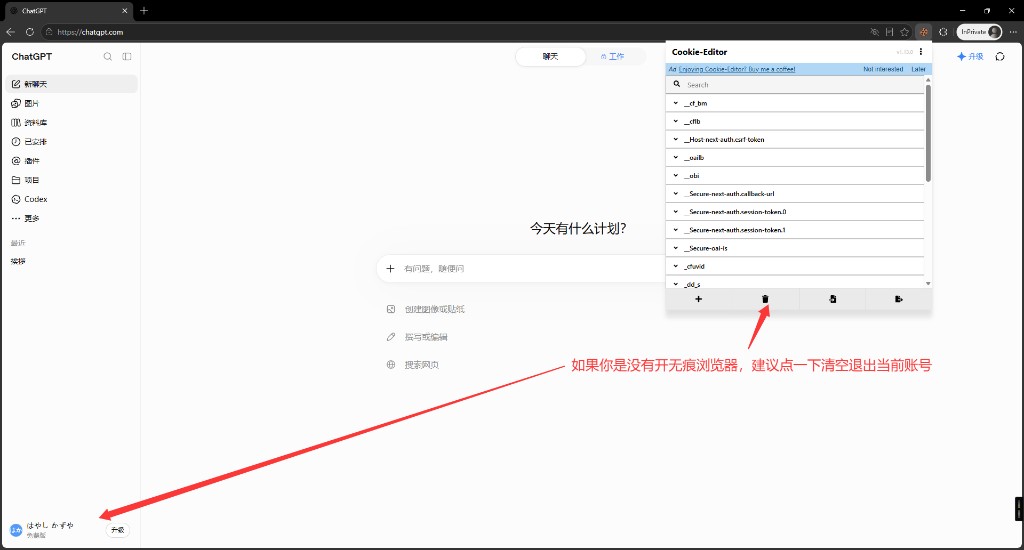Expand the _dd_s cookie row

click(x=795, y=284)
